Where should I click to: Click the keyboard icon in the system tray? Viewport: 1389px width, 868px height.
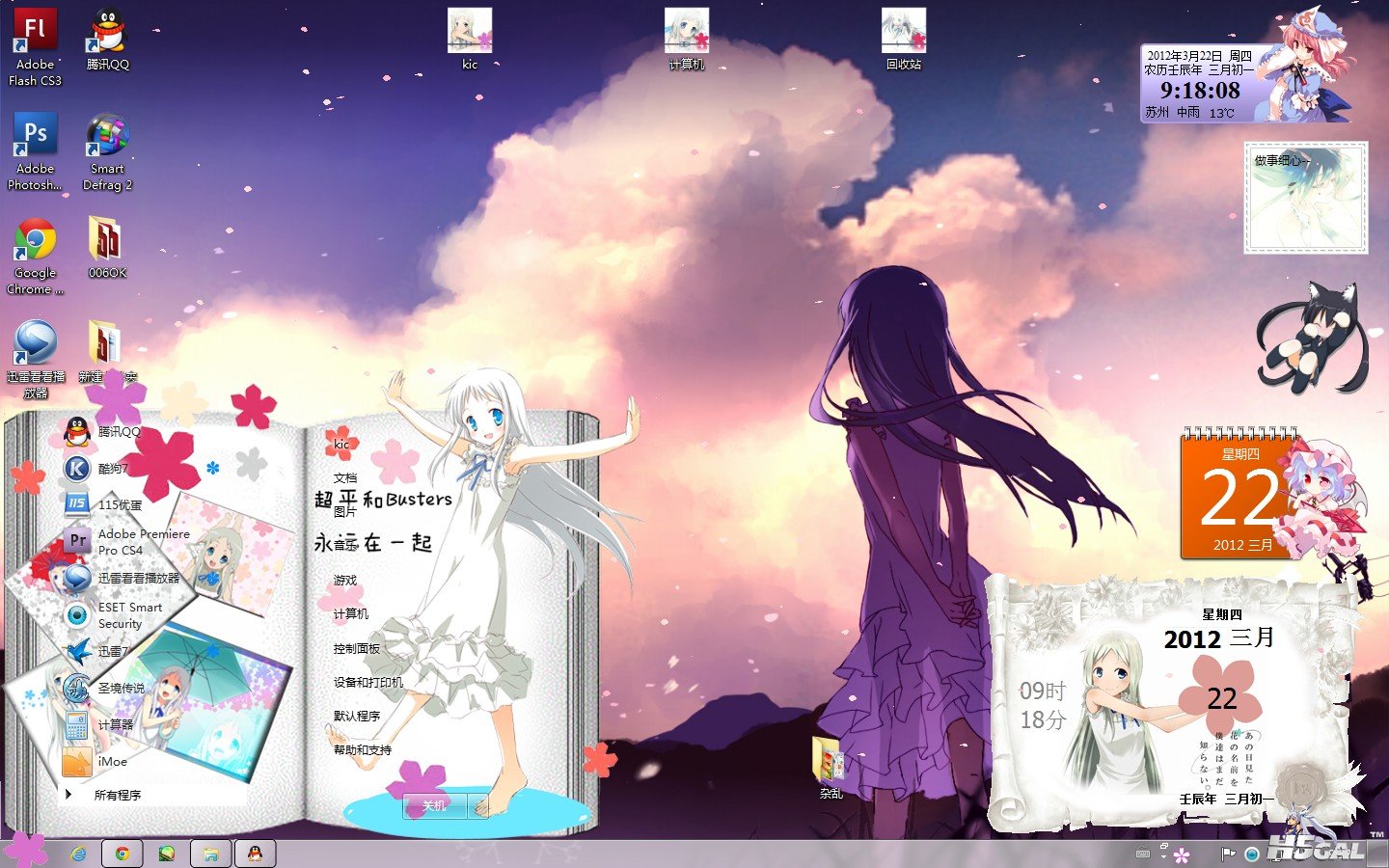pos(1143,854)
